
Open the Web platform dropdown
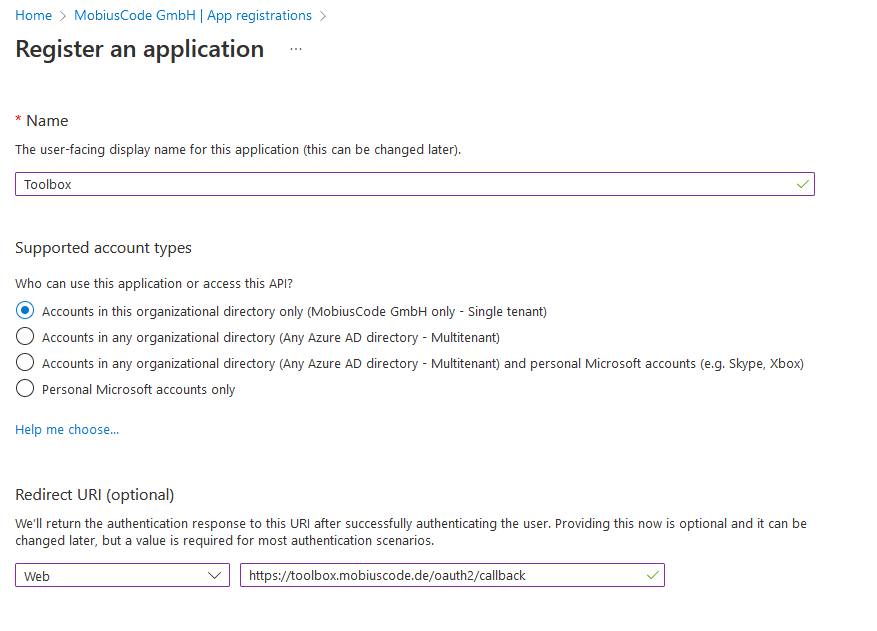click(x=120, y=575)
